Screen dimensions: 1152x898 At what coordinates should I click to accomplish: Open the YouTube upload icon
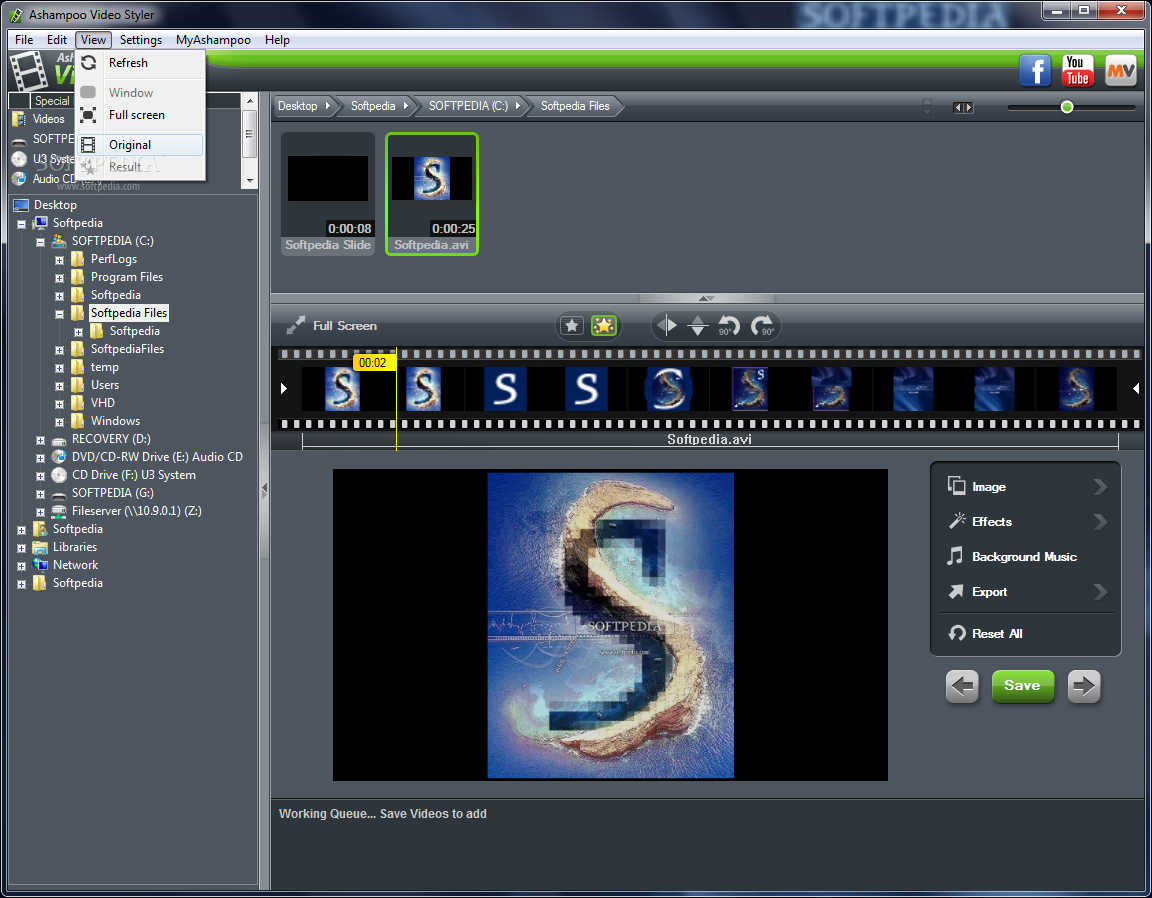click(x=1077, y=71)
